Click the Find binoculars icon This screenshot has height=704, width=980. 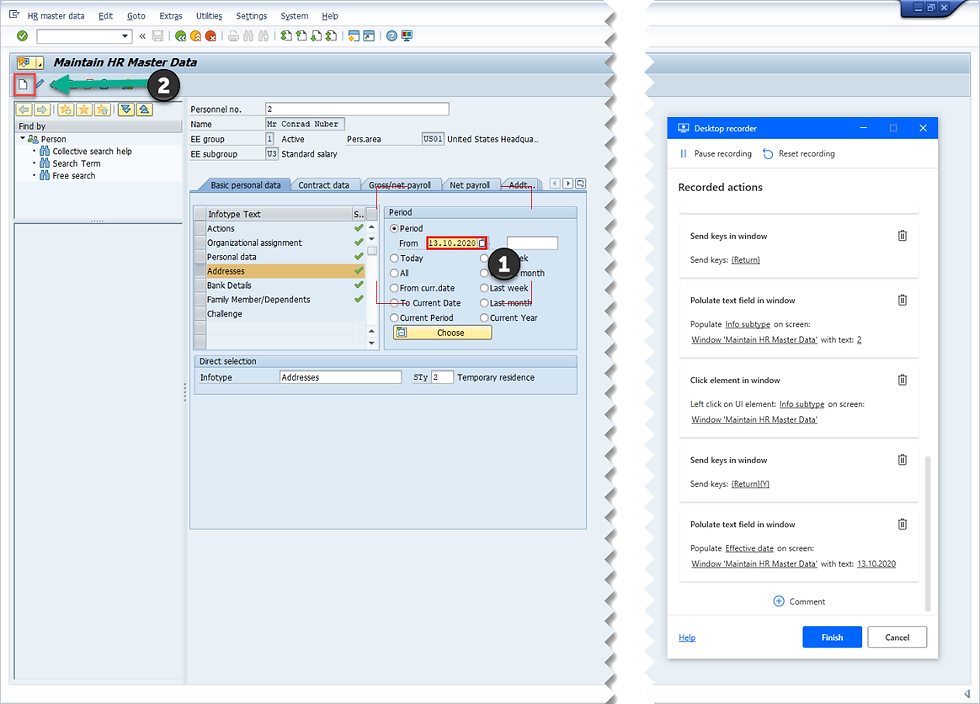pos(248,36)
